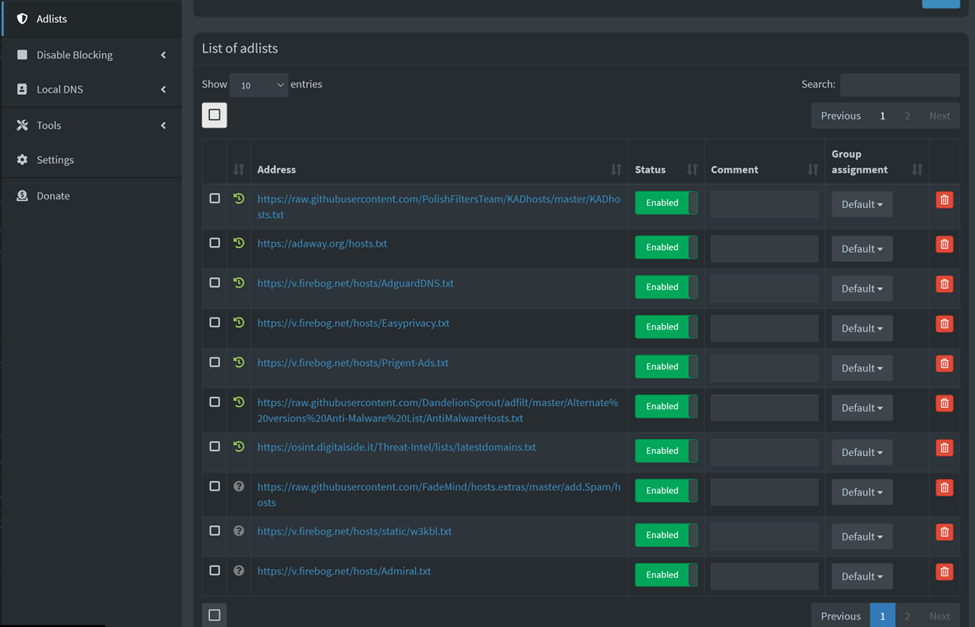Toggle Enabled switch for Easyprivacy.txt
This screenshot has width=975, height=627.
(x=666, y=327)
